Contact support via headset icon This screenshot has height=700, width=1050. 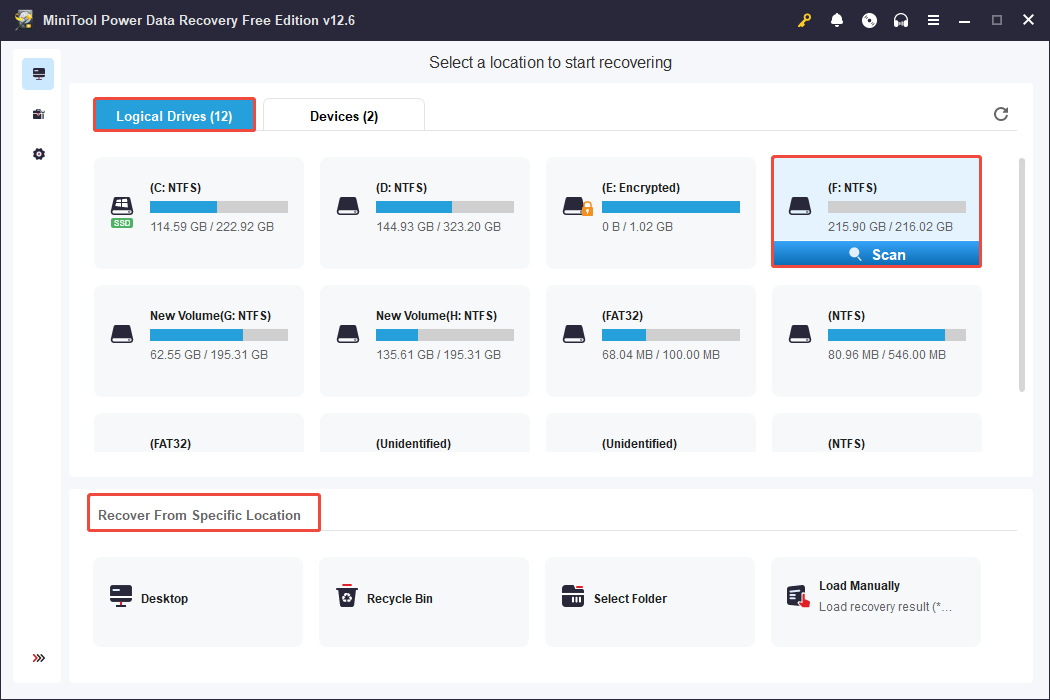pyautogui.click(x=901, y=19)
